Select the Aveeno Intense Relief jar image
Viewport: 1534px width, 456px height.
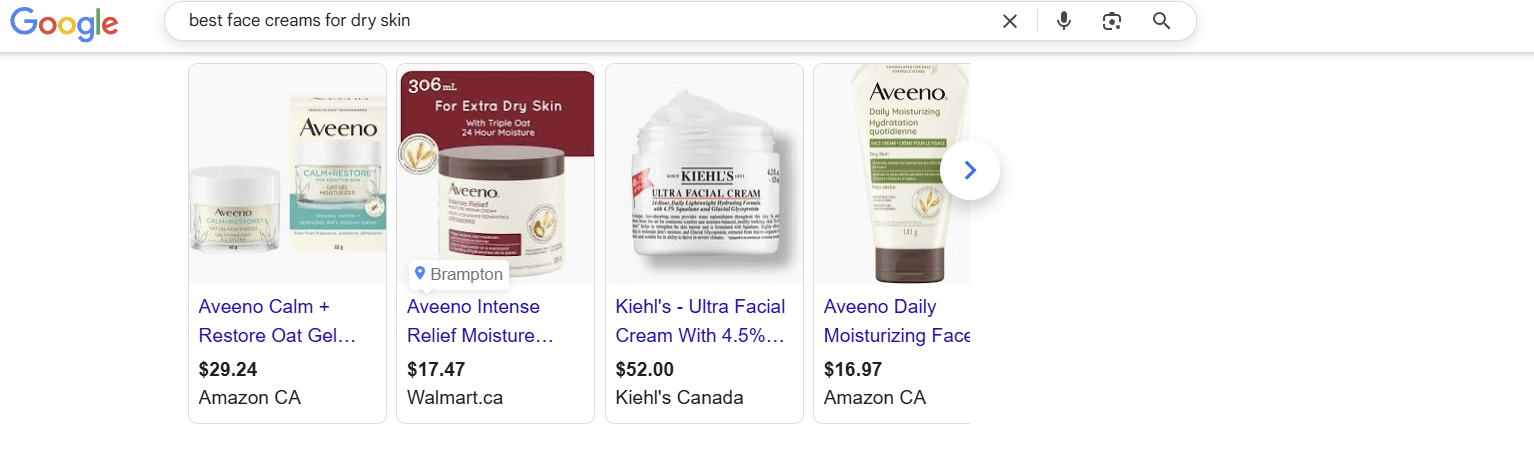[x=496, y=174]
